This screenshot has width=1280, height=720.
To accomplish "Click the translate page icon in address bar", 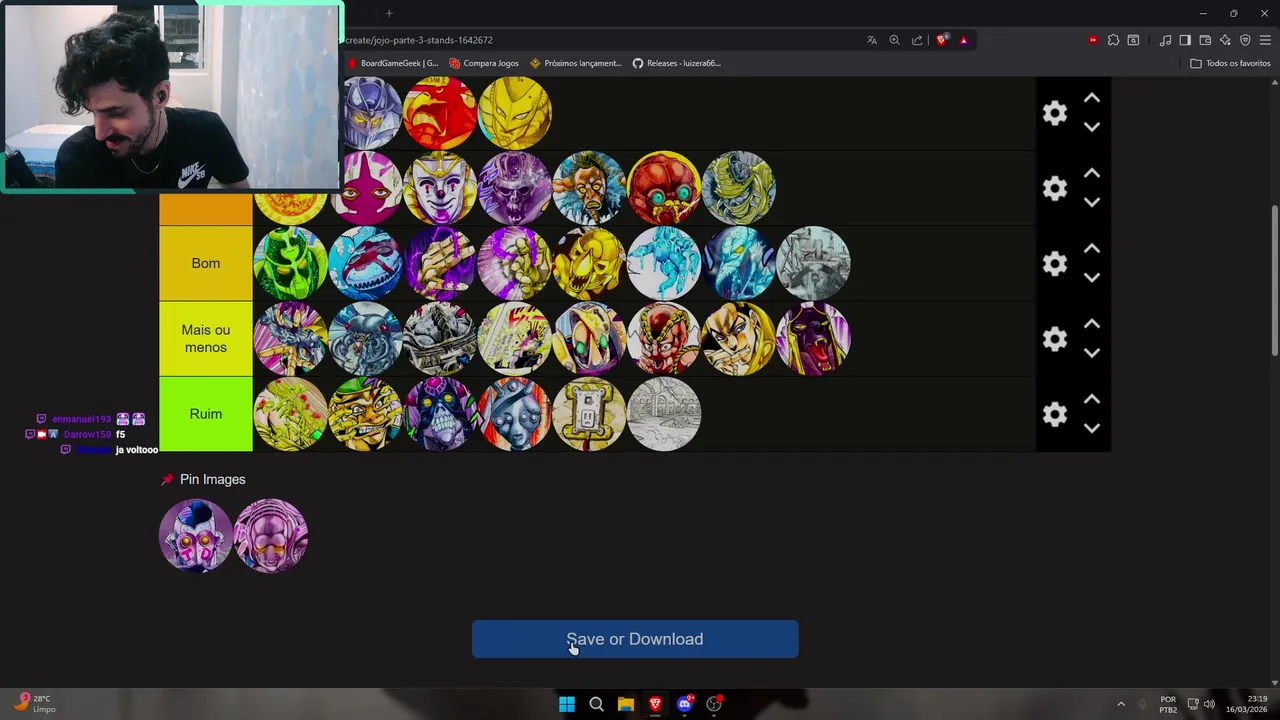I will tap(872, 40).
